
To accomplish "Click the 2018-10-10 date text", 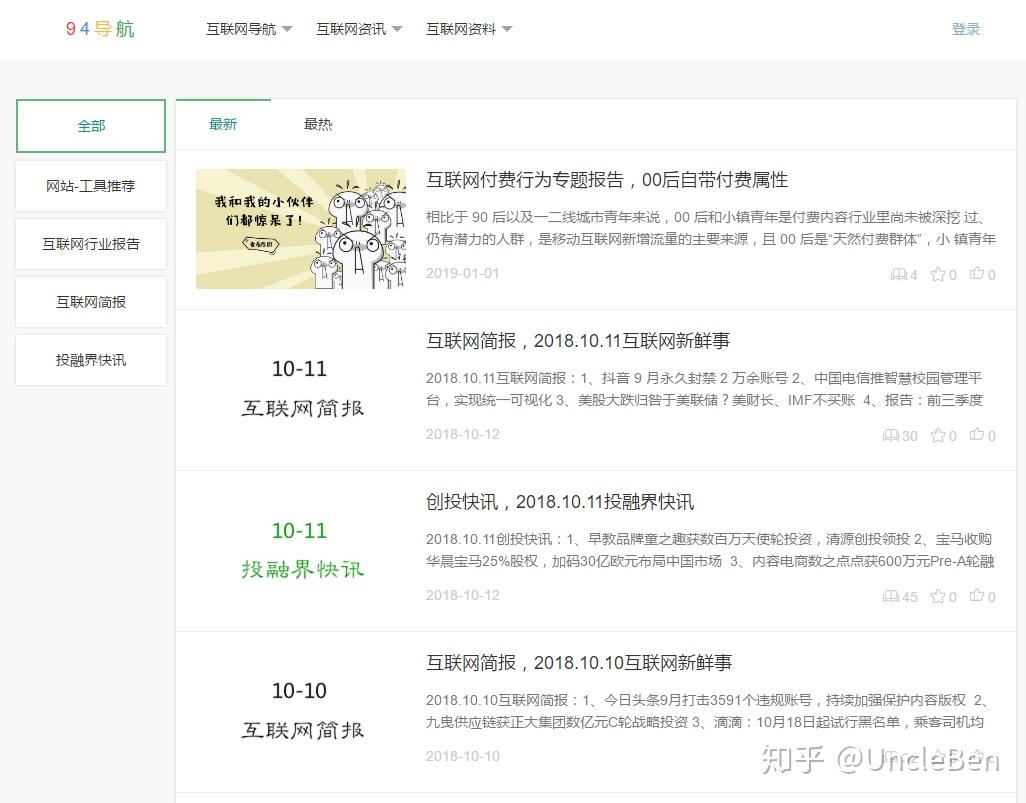I will pos(463,756).
